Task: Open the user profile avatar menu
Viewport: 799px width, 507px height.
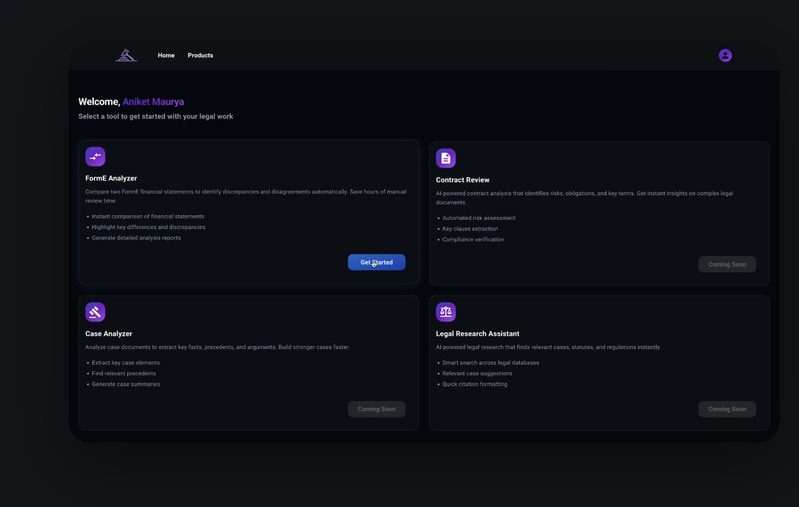Action: (725, 56)
